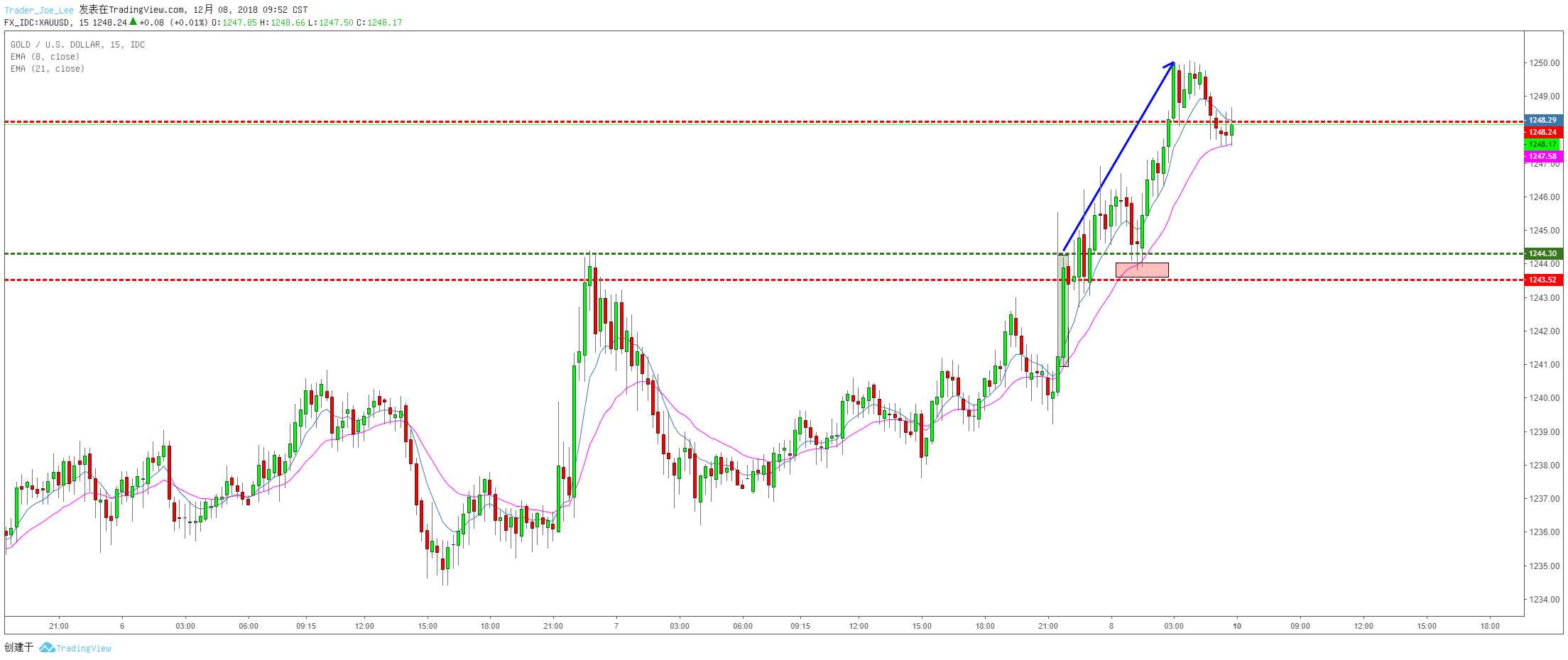This screenshot has width=1568, height=660.
Task: Click the 1241.00 price axis tick
Action: tap(1545, 364)
